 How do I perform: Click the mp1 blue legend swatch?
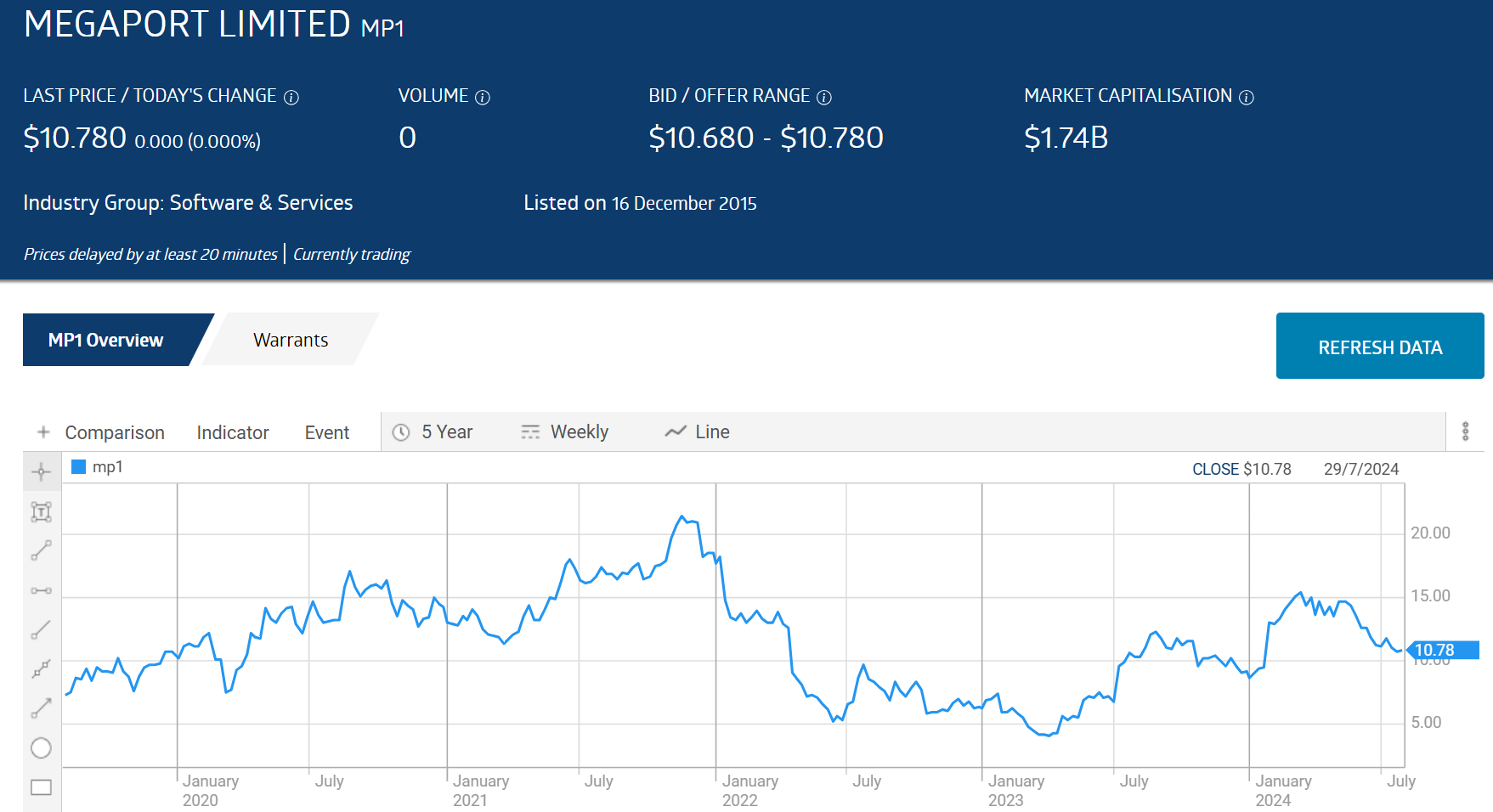[79, 466]
